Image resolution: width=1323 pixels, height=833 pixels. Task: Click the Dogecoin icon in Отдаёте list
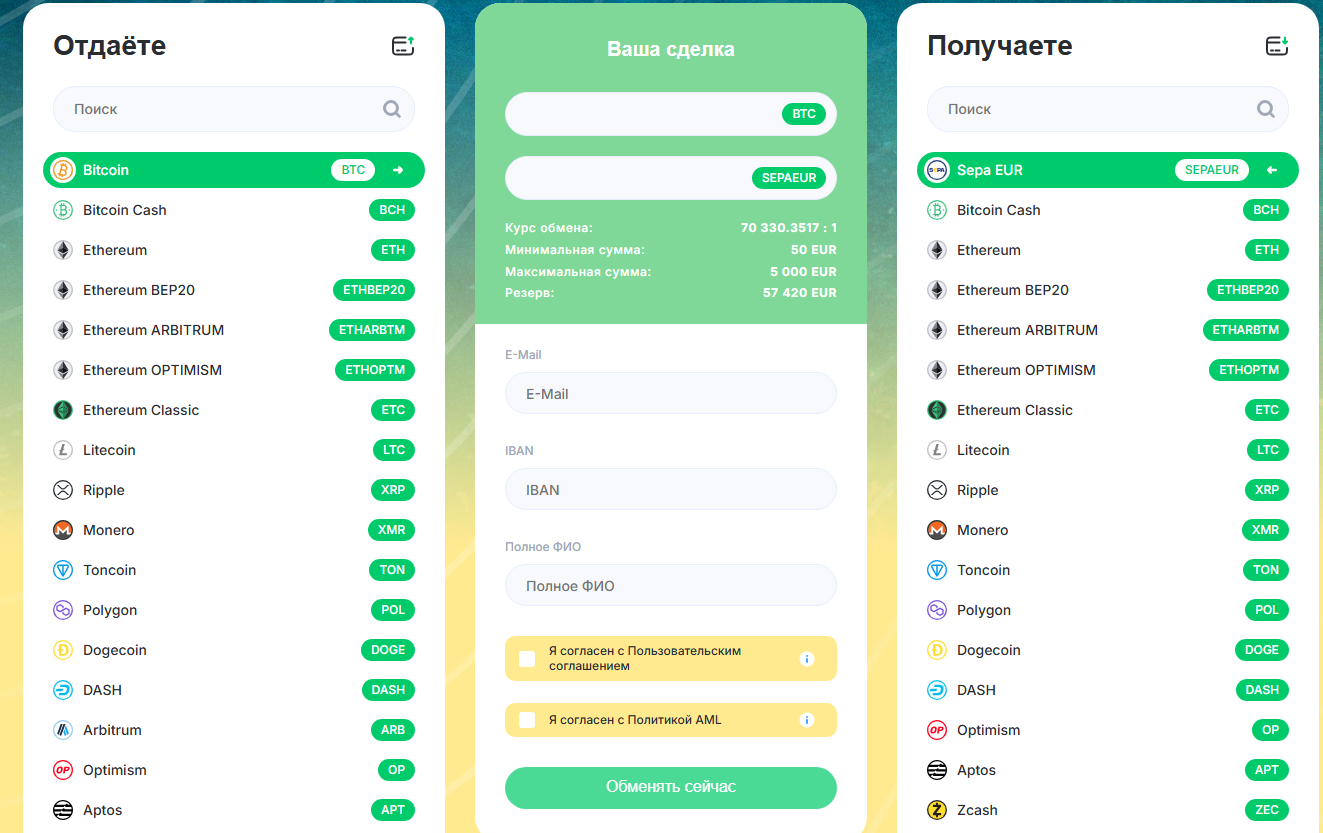coord(63,650)
